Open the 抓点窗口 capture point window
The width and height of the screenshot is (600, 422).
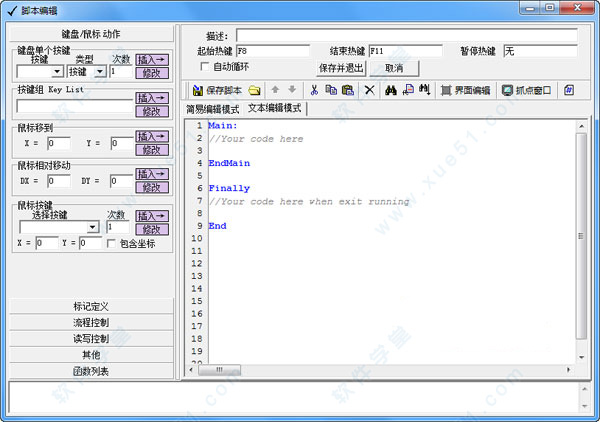coord(526,90)
